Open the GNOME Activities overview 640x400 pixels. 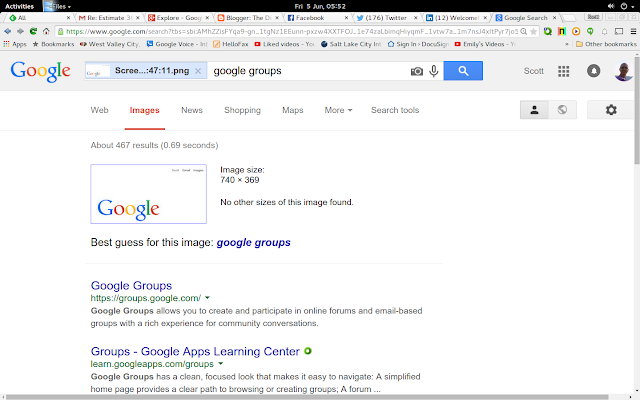(19, 7)
